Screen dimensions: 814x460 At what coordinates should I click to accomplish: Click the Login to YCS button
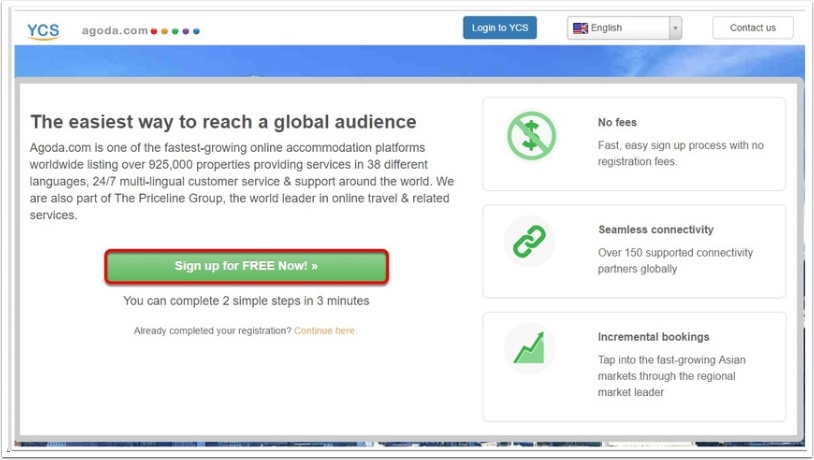[500, 28]
